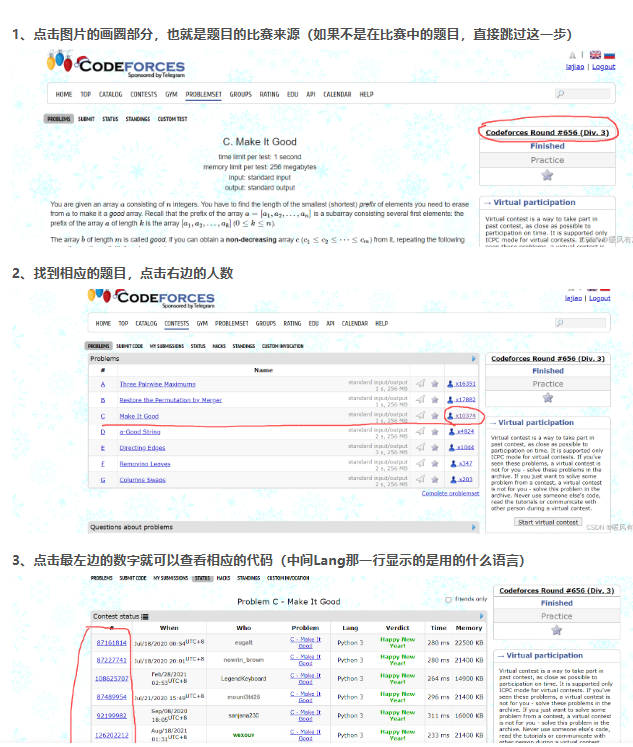Viewport: 633px width, 747px height.
Task: Open the Complete problemset link
Action: coord(450,493)
